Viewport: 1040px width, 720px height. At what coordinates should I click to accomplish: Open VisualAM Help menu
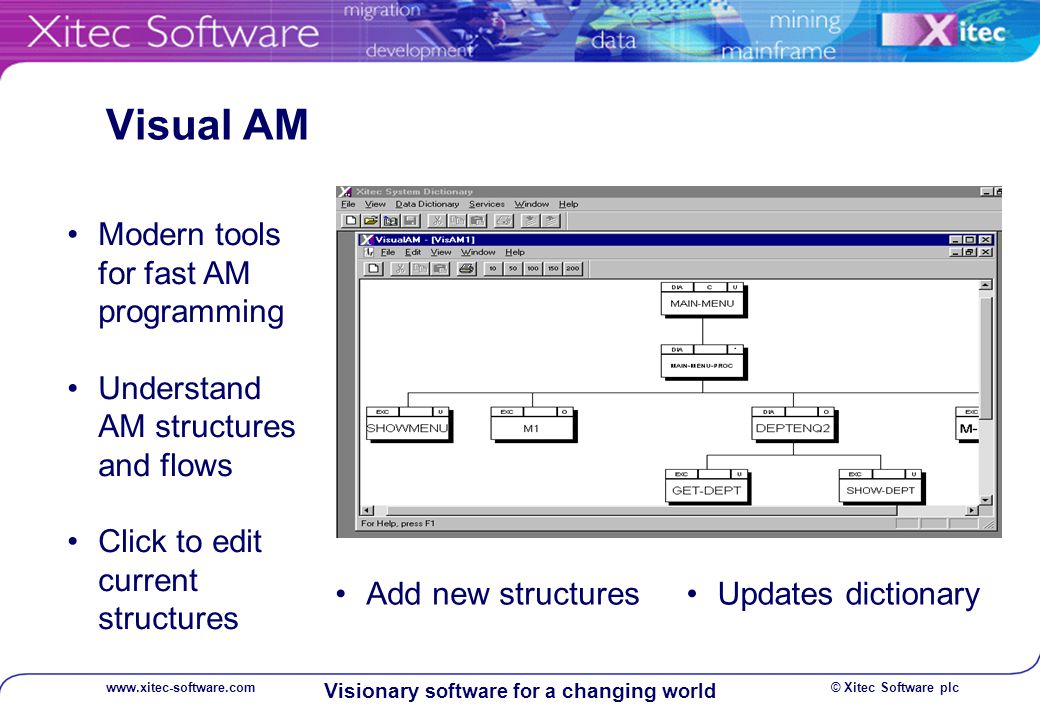coord(515,252)
